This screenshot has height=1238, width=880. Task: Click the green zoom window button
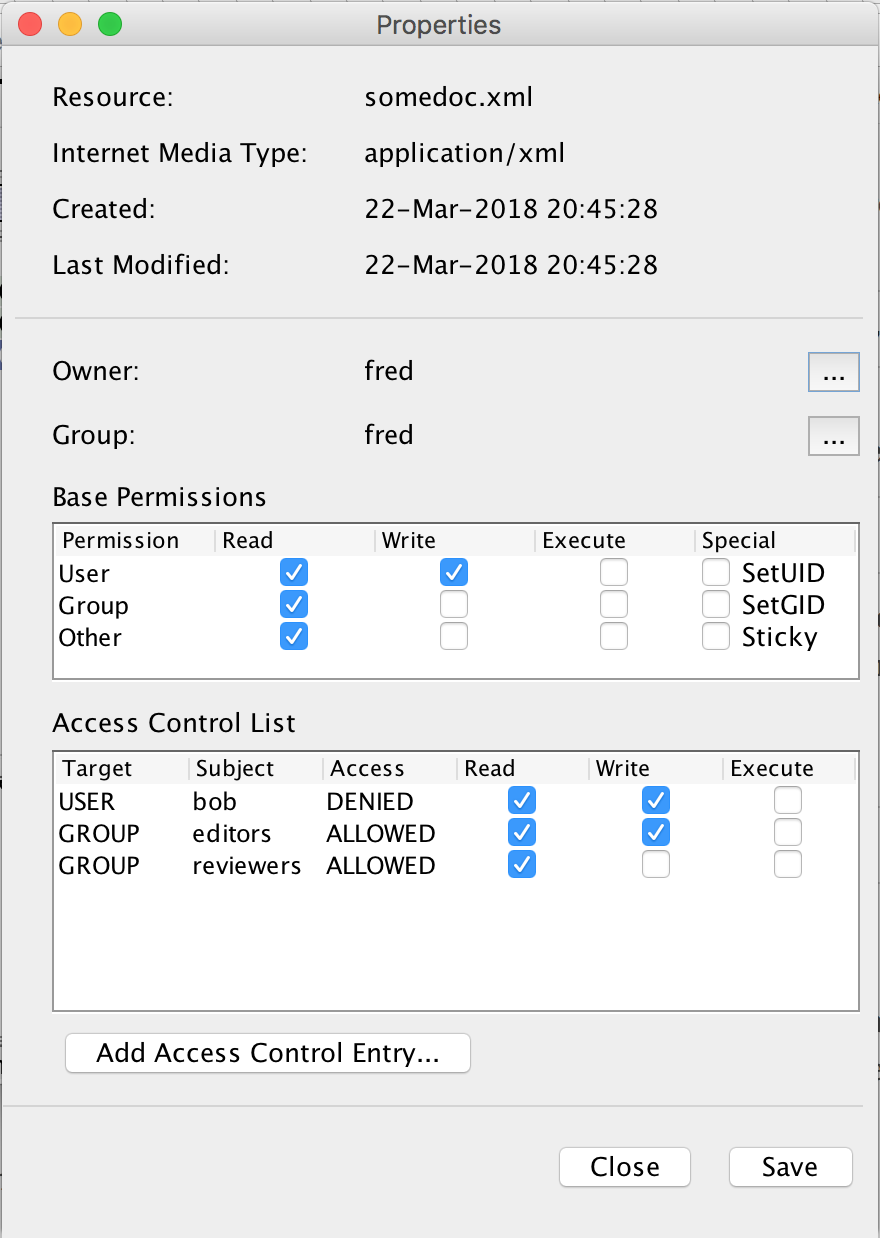pyautogui.click(x=110, y=24)
